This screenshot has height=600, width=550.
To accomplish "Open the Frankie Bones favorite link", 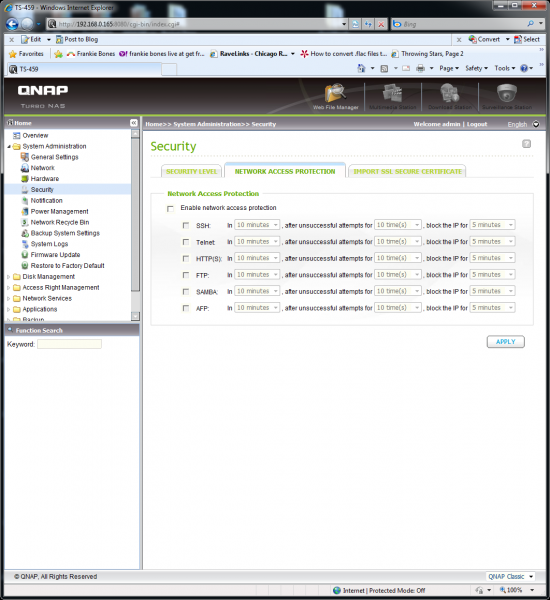I will (91, 54).
